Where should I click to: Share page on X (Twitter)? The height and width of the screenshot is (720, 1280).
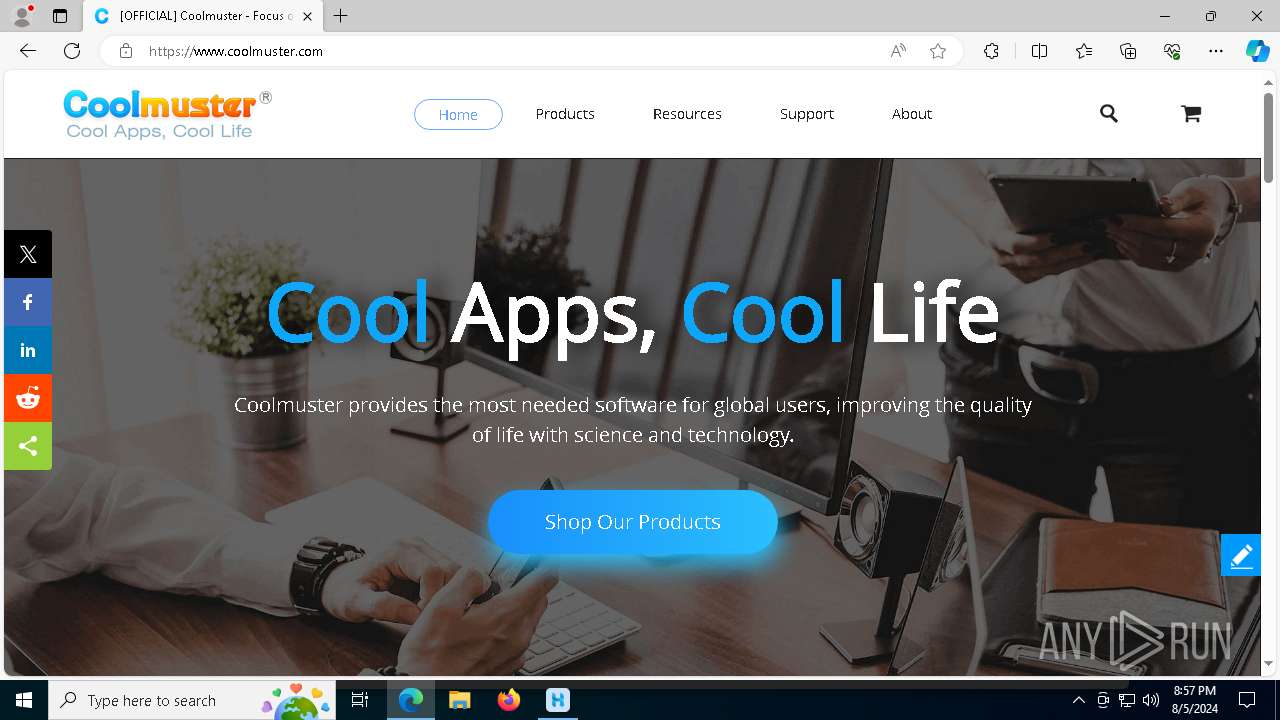point(28,254)
